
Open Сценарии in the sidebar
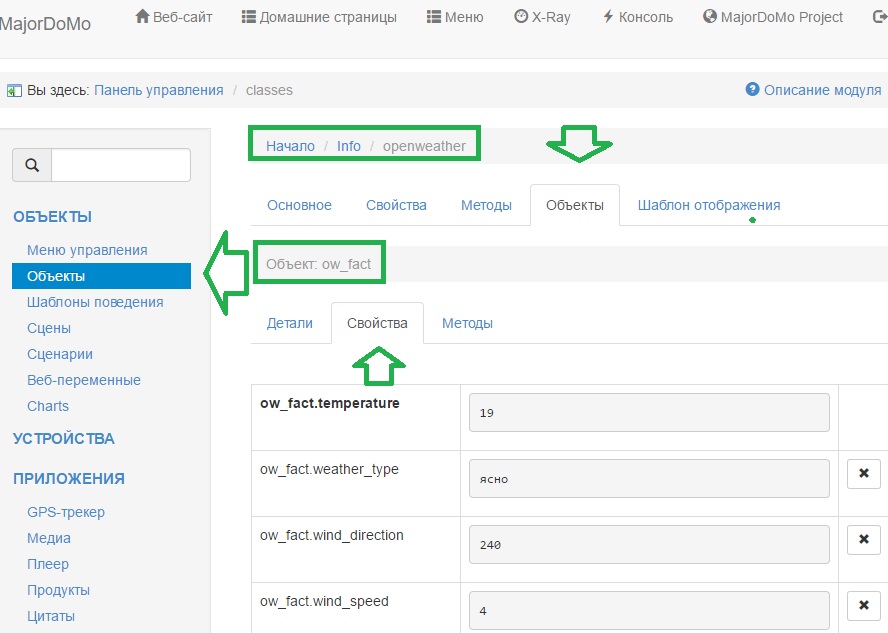(59, 354)
